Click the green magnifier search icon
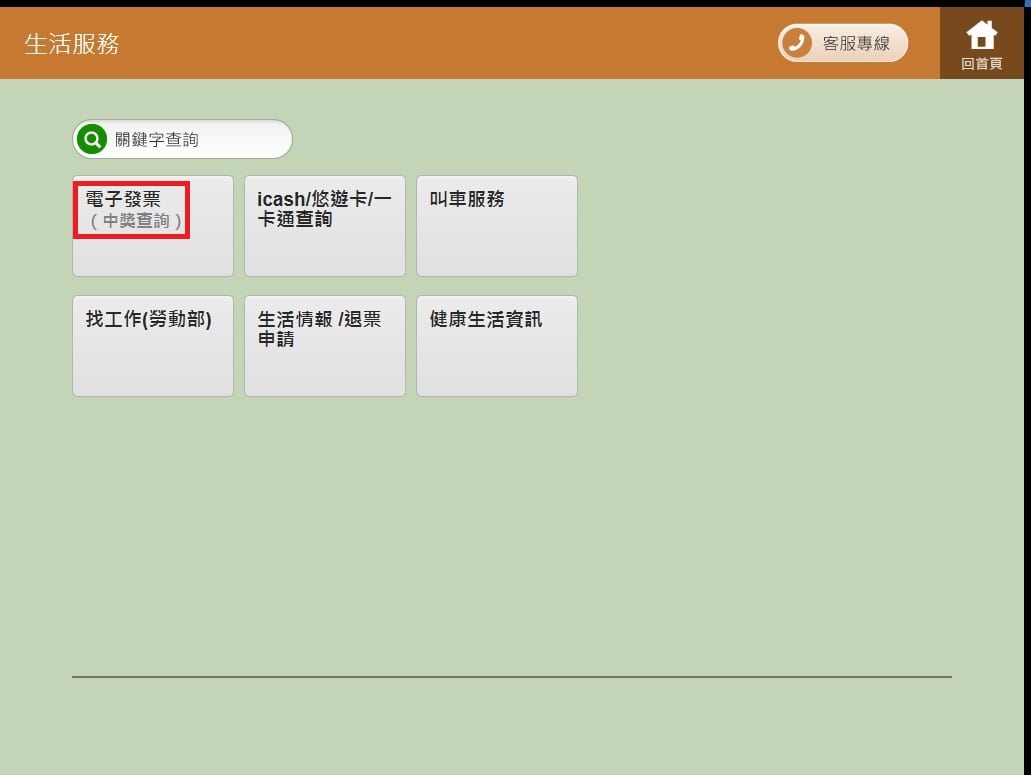This screenshot has width=1031, height=775. tap(92, 139)
